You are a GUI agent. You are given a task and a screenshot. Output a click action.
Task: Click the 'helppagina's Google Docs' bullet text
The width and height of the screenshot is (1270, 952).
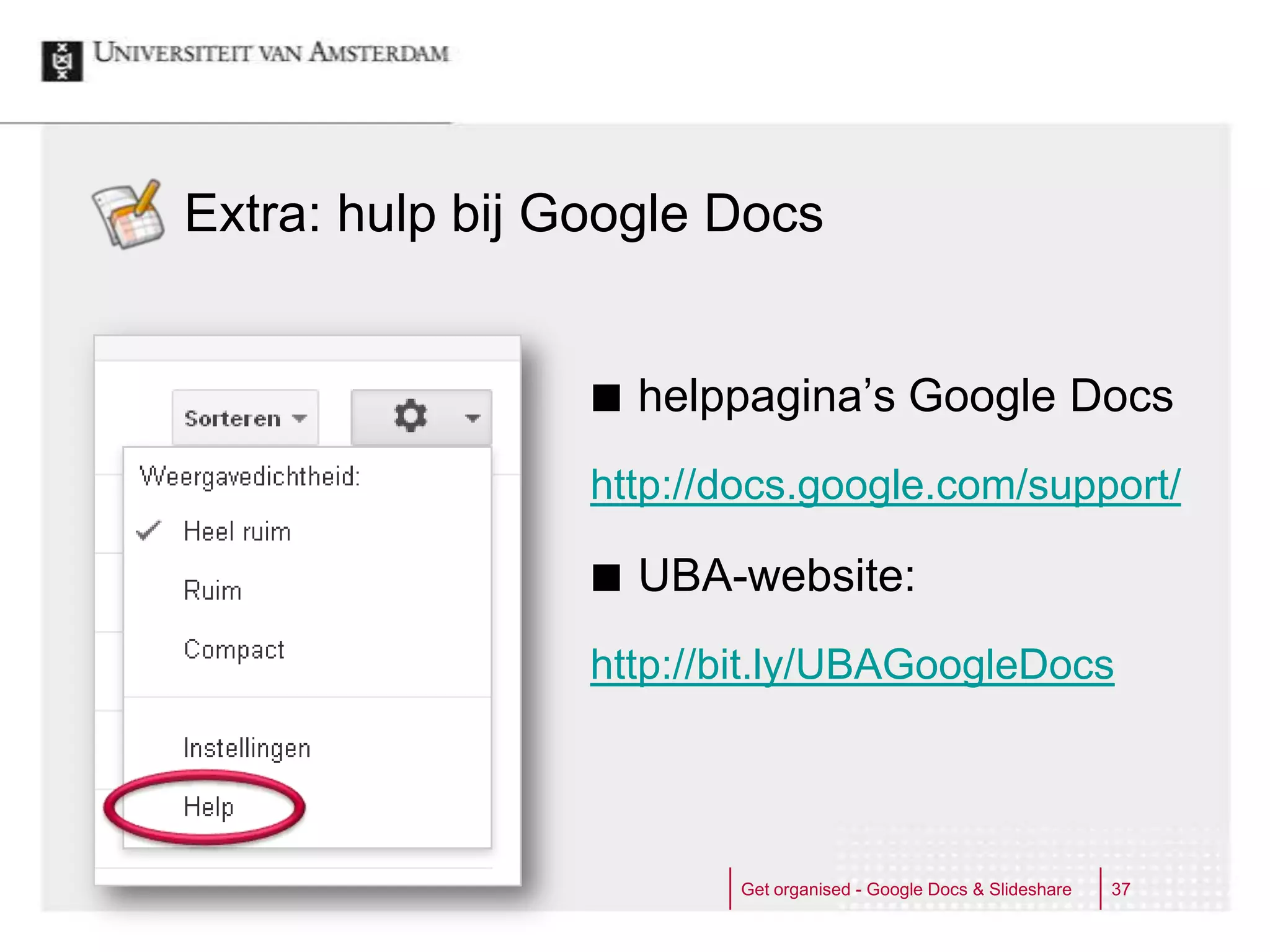click(x=905, y=395)
